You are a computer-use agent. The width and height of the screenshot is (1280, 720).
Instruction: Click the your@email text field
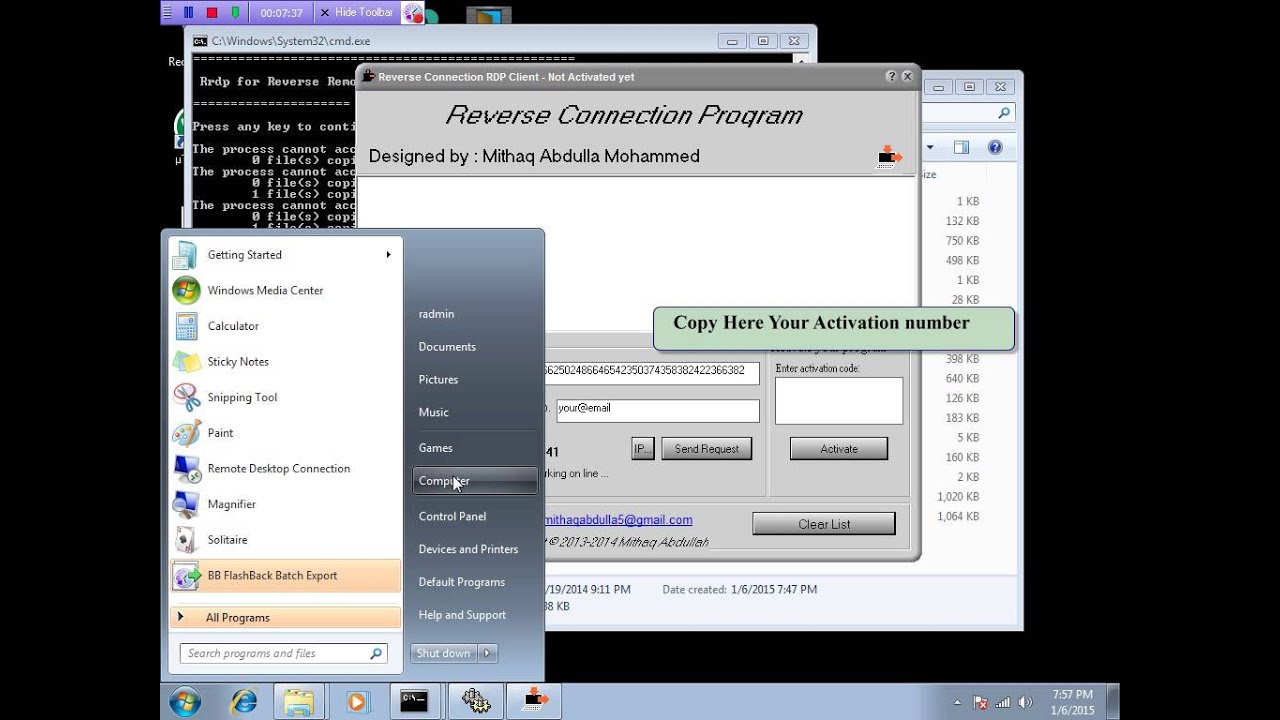[657, 410]
